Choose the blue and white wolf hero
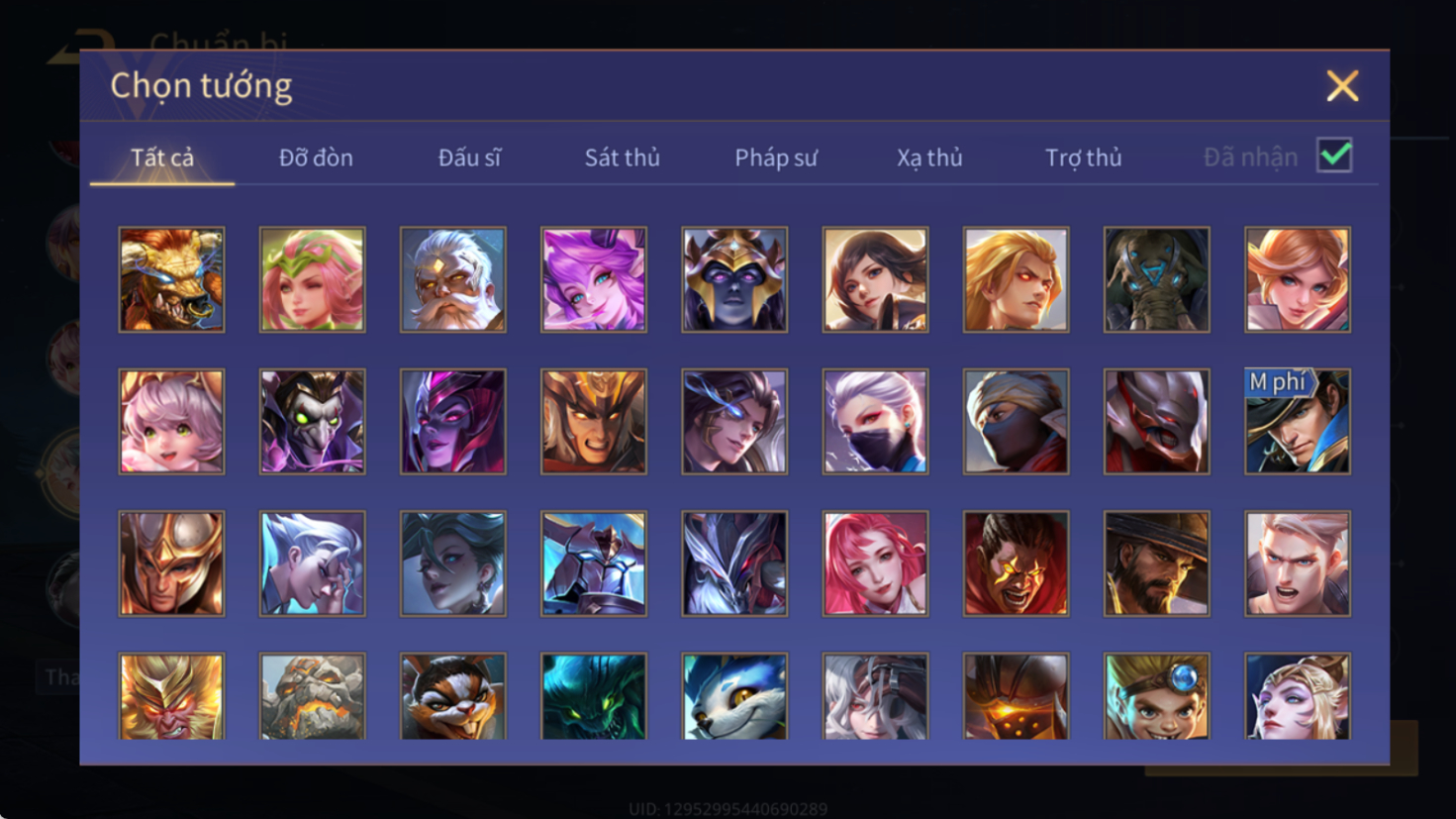The image size is (1456, 819). click(x=734, y=696)
